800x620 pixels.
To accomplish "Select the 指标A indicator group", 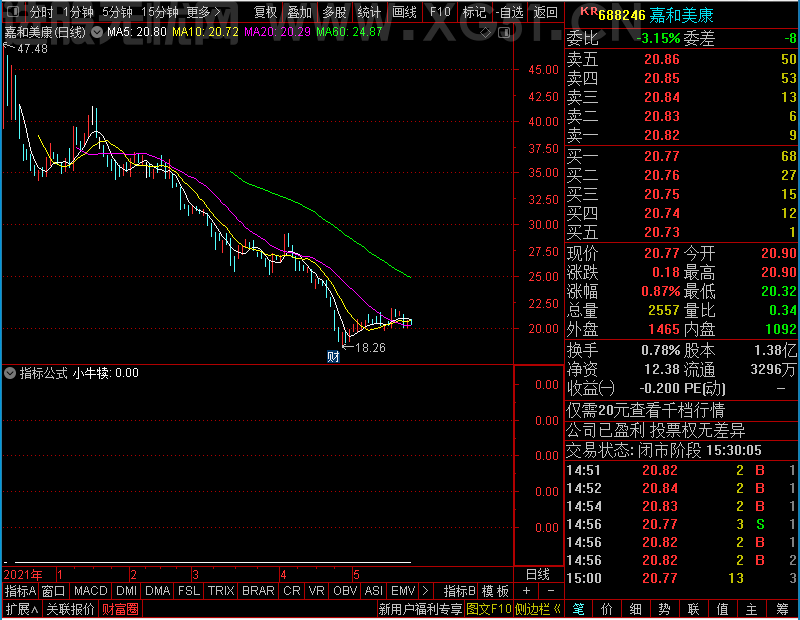I will (x=20, y=591).
